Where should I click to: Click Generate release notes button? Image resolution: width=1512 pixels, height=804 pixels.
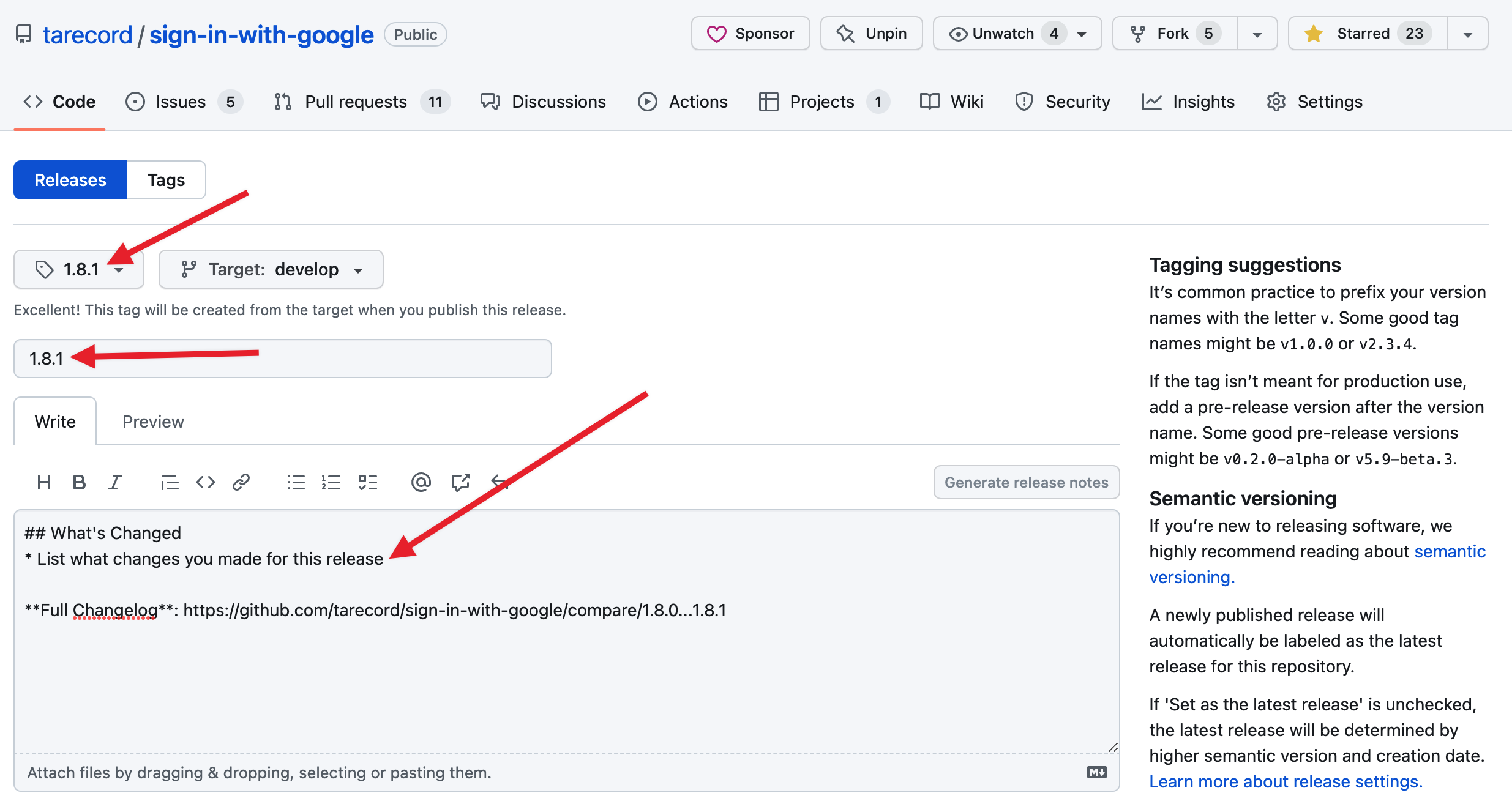[x=1026, y=483]
